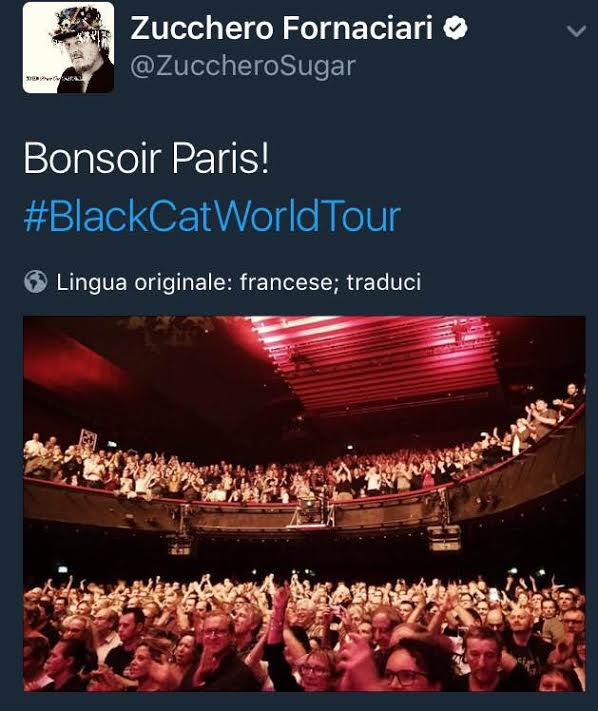Select the raised sign in balcony crowd

click(x=88, y=439)
